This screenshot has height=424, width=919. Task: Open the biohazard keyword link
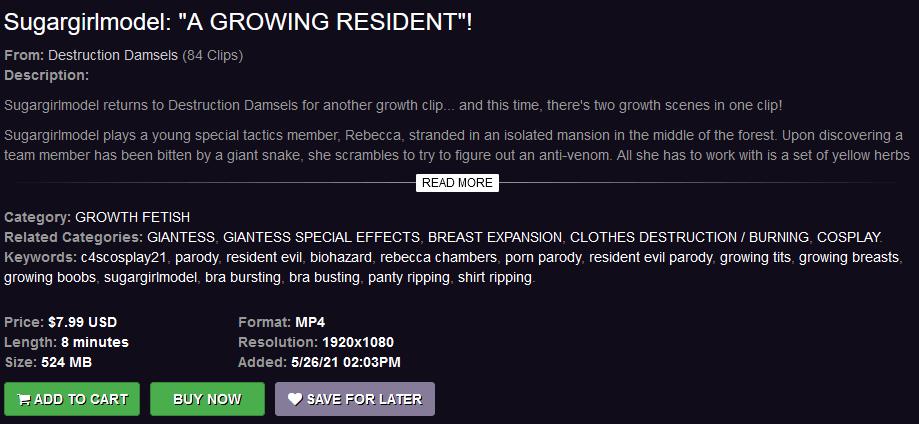click(339, 257)
